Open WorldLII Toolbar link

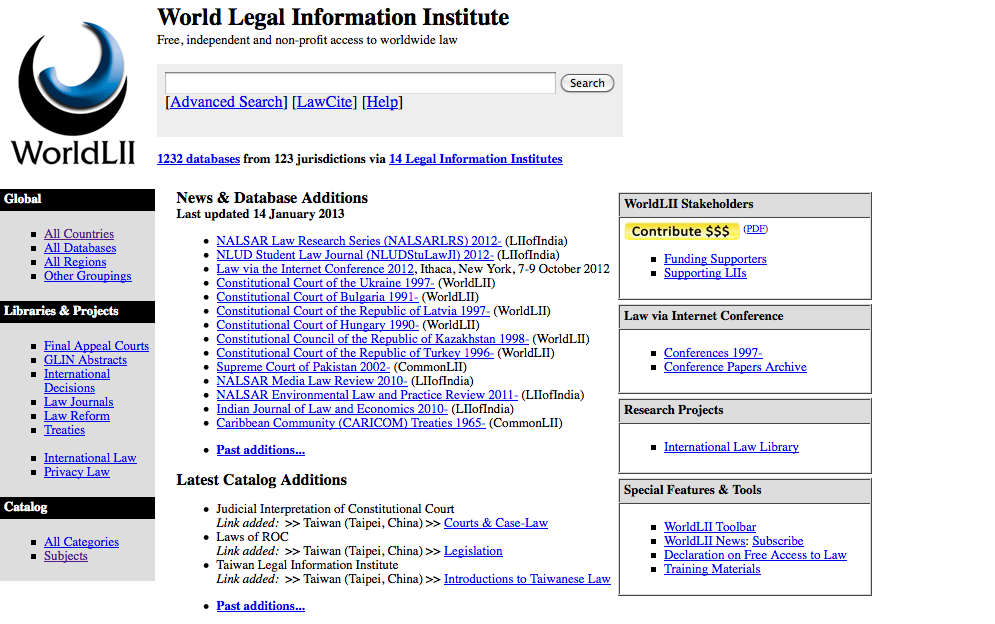click(x=709, y=526)
